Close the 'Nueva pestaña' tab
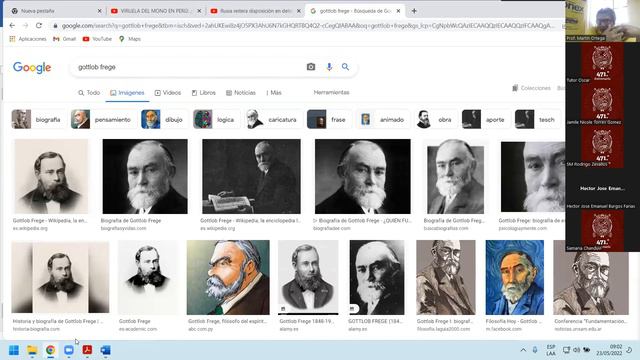640x360 pixels. pyautogui.click(x=100, y=11)
